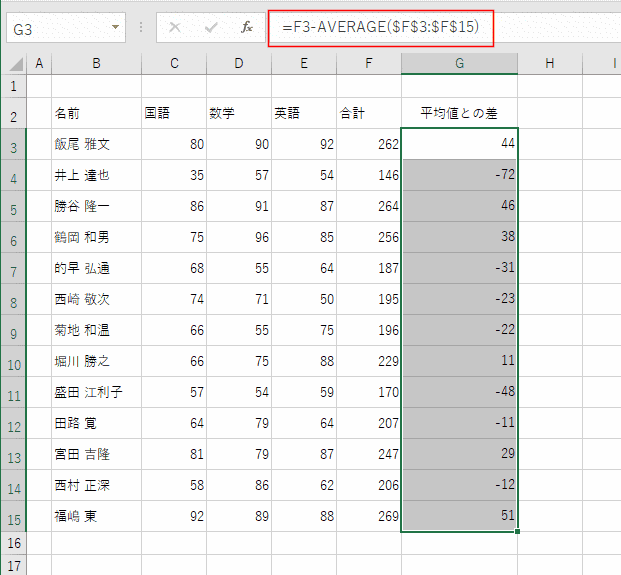The width and height of the screenshot is (621, 575).
Task: Select row 3 header
Action: [15, 144]
